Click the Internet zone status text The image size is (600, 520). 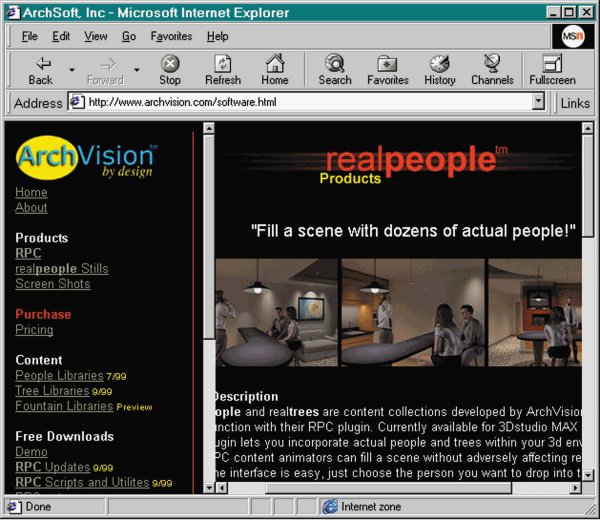click(x=371, y=507)
